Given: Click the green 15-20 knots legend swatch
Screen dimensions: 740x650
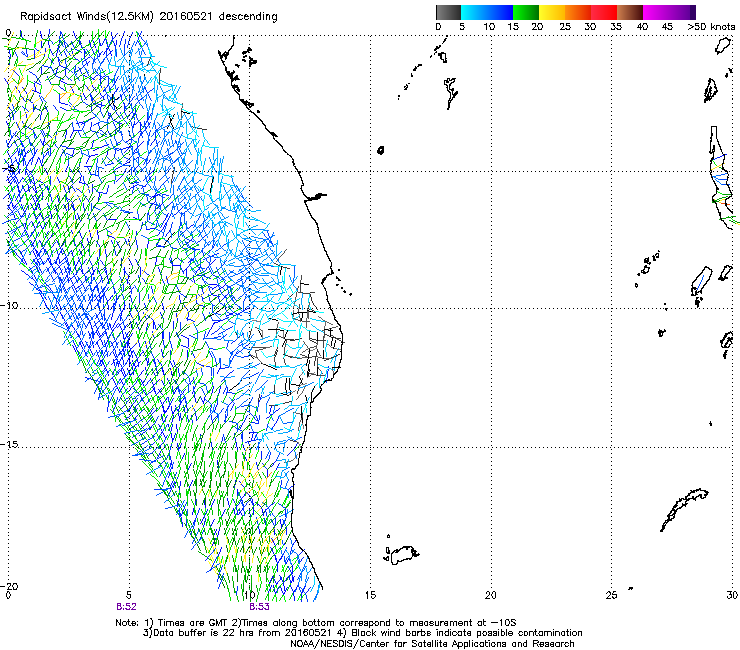Looking at the screenshot, I should coord(526,12).
